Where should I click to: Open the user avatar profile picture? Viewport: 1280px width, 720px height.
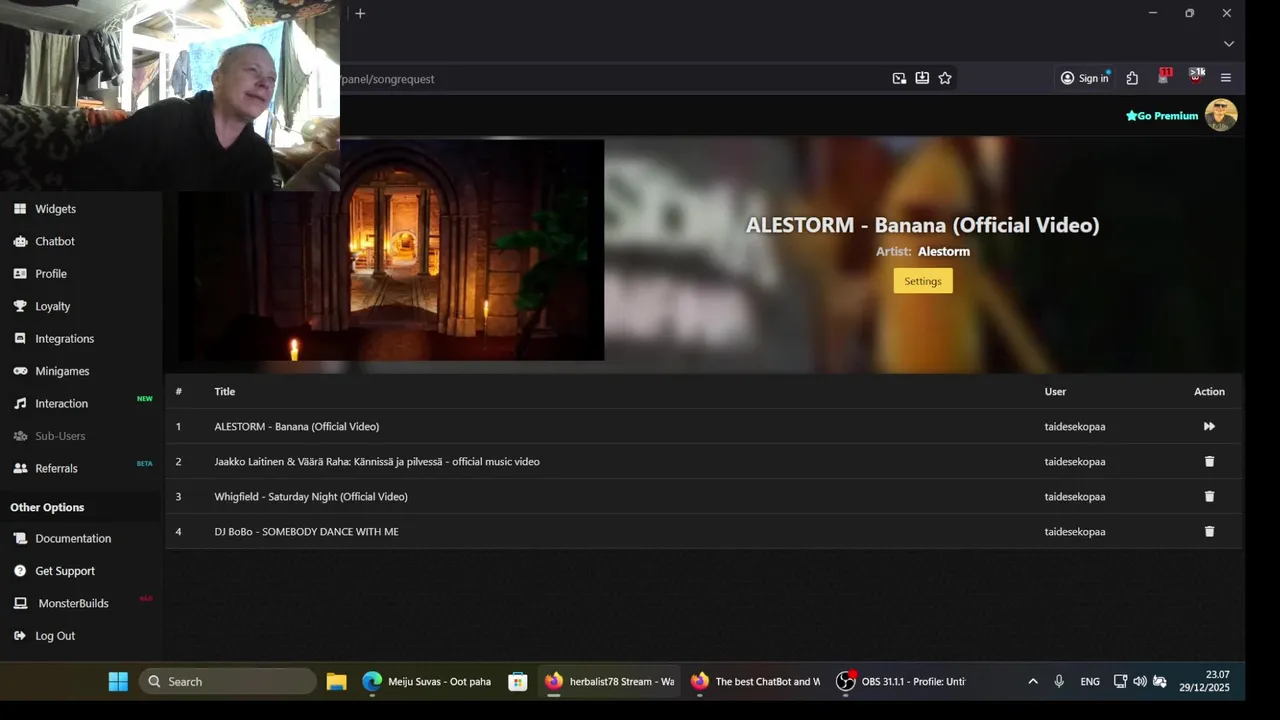1221,115
